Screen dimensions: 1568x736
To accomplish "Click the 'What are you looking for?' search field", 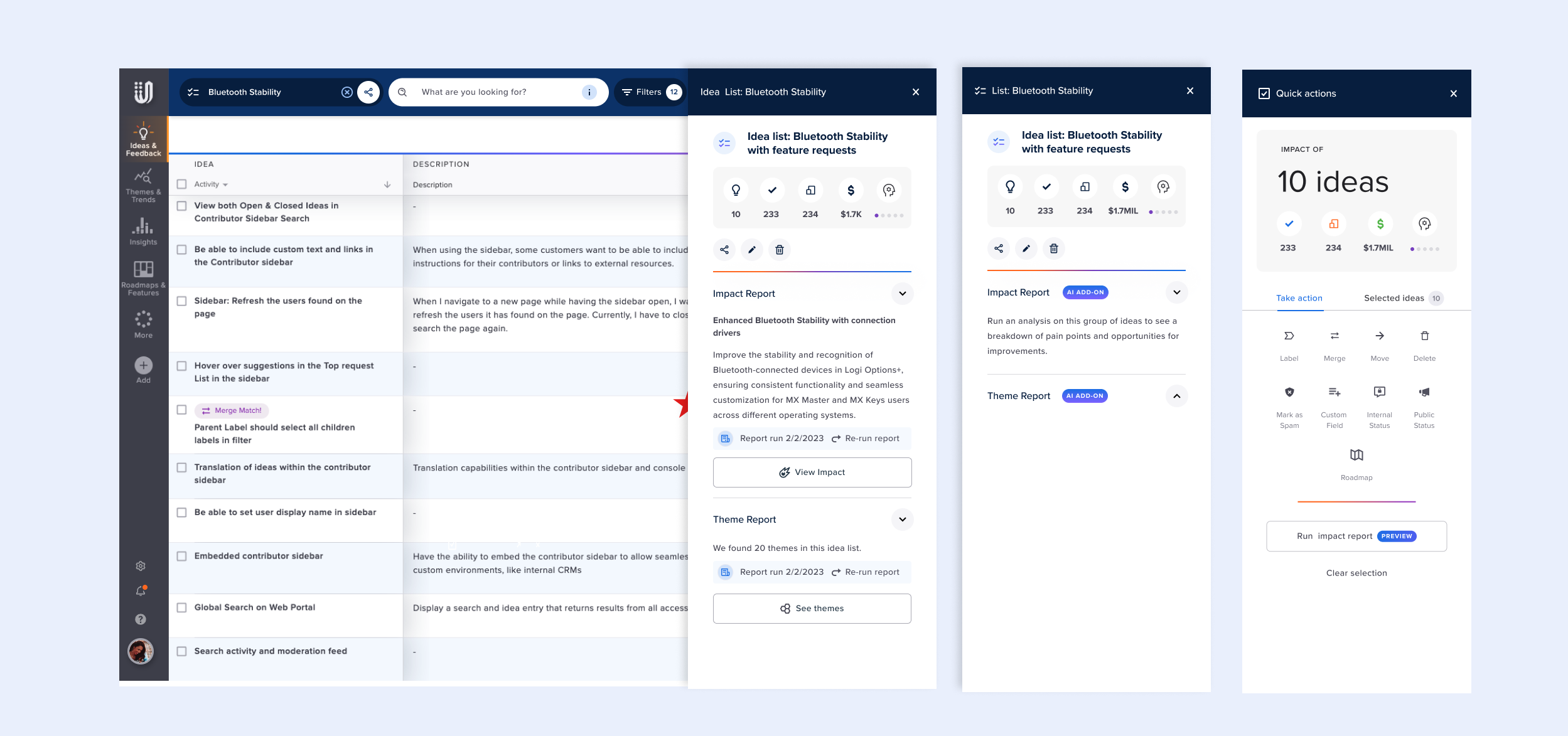I will (x=498, y=92).
